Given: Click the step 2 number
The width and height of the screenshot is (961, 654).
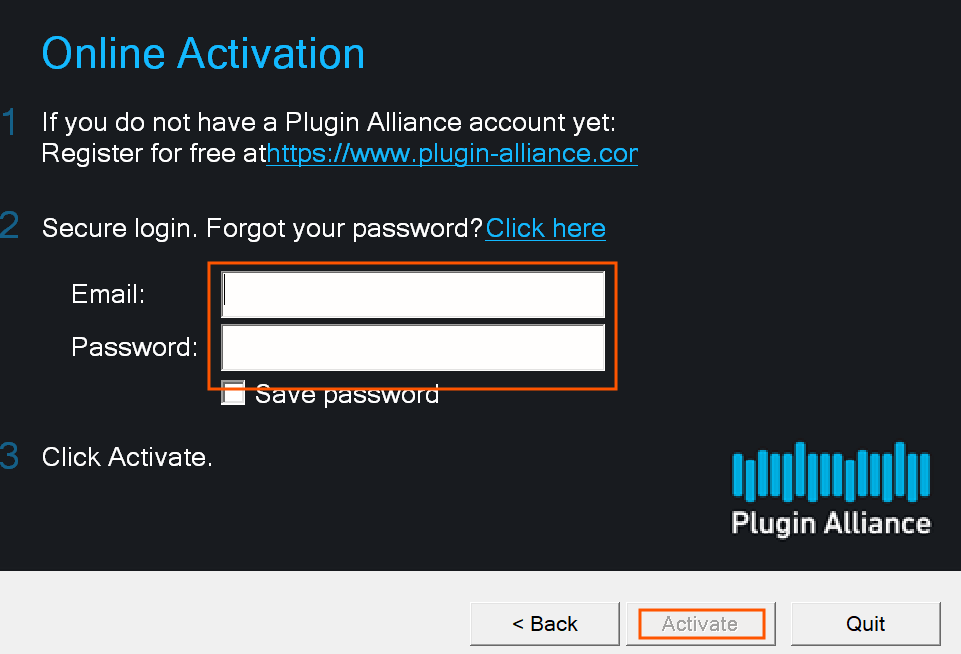Looking at the screenshot, I should click(10, 225).
